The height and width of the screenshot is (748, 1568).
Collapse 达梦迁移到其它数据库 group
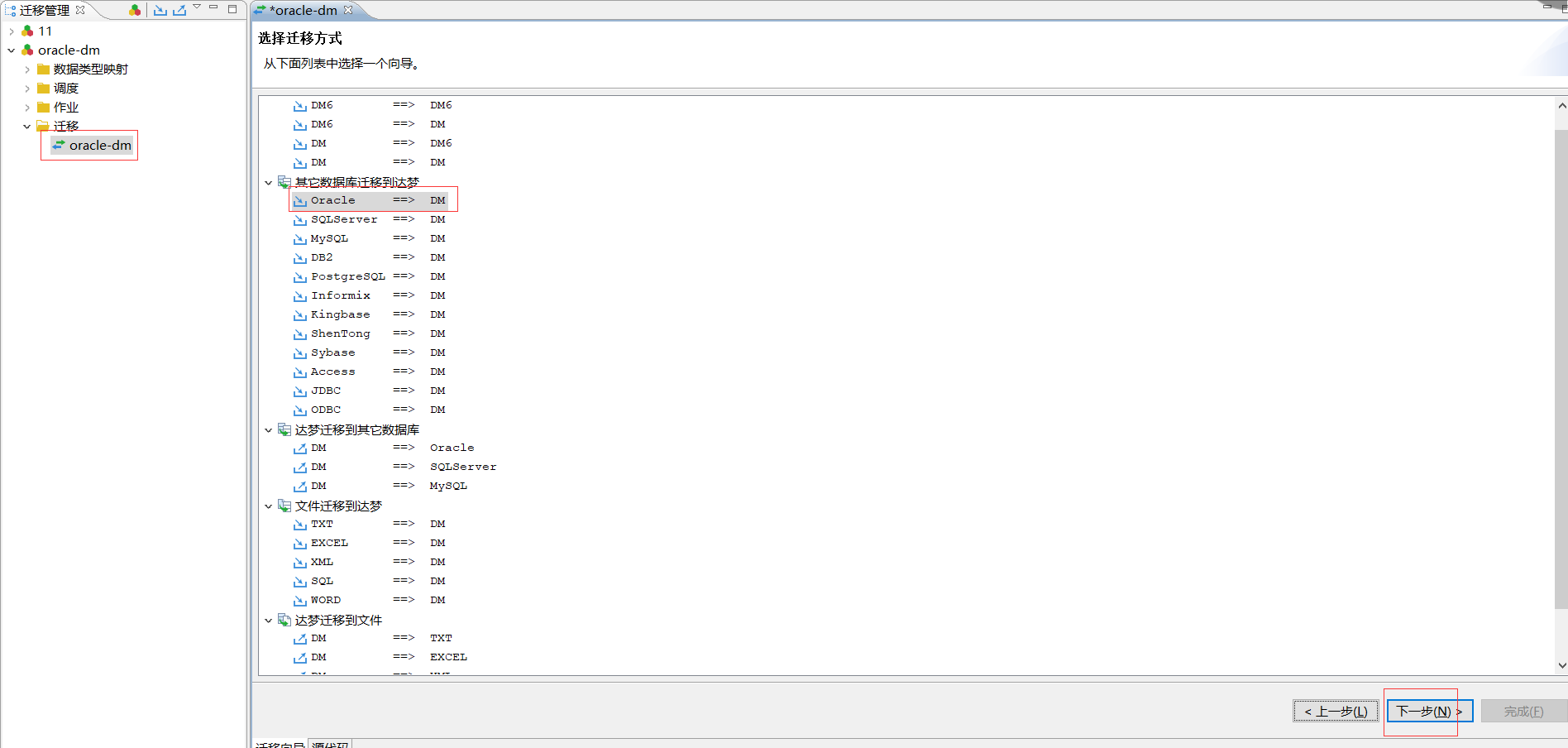[268, 430]
